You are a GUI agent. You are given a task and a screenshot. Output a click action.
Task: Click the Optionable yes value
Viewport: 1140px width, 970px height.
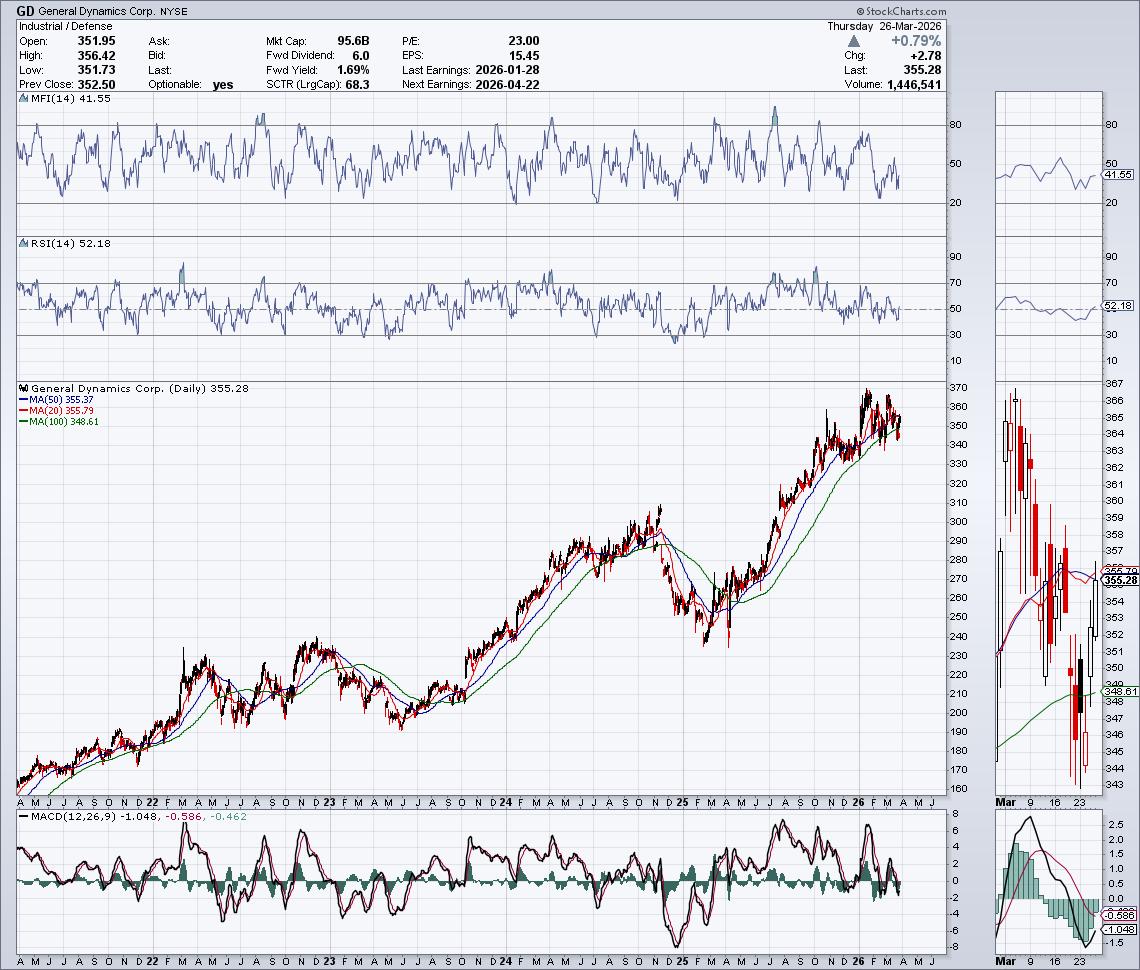[x=223, y=85]
